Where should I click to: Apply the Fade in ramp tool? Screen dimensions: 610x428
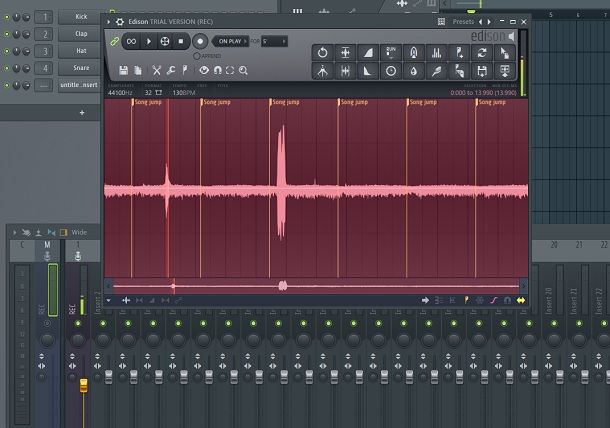[x=368, y=53]
